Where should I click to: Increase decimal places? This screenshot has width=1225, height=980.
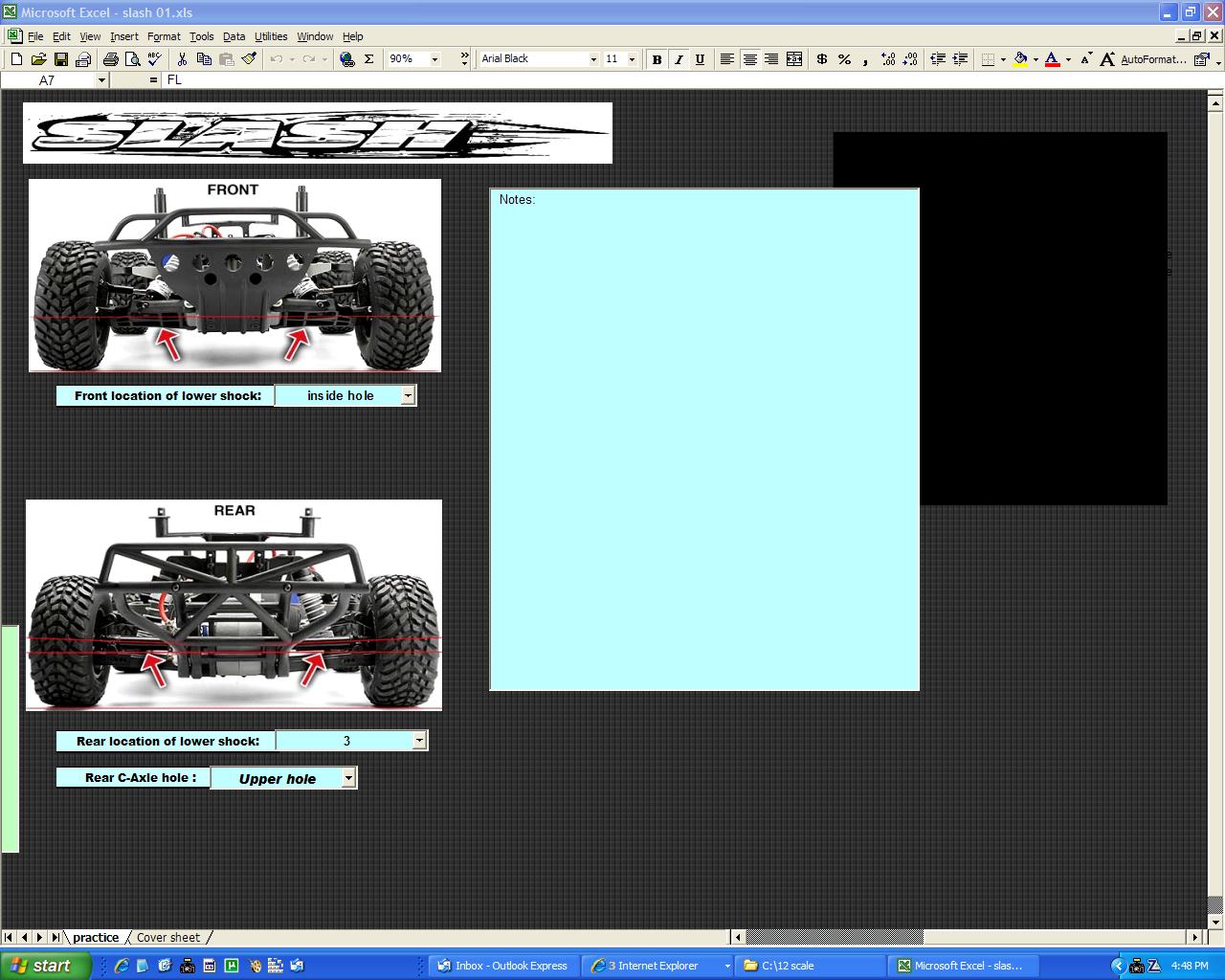(x=888, y=59)
